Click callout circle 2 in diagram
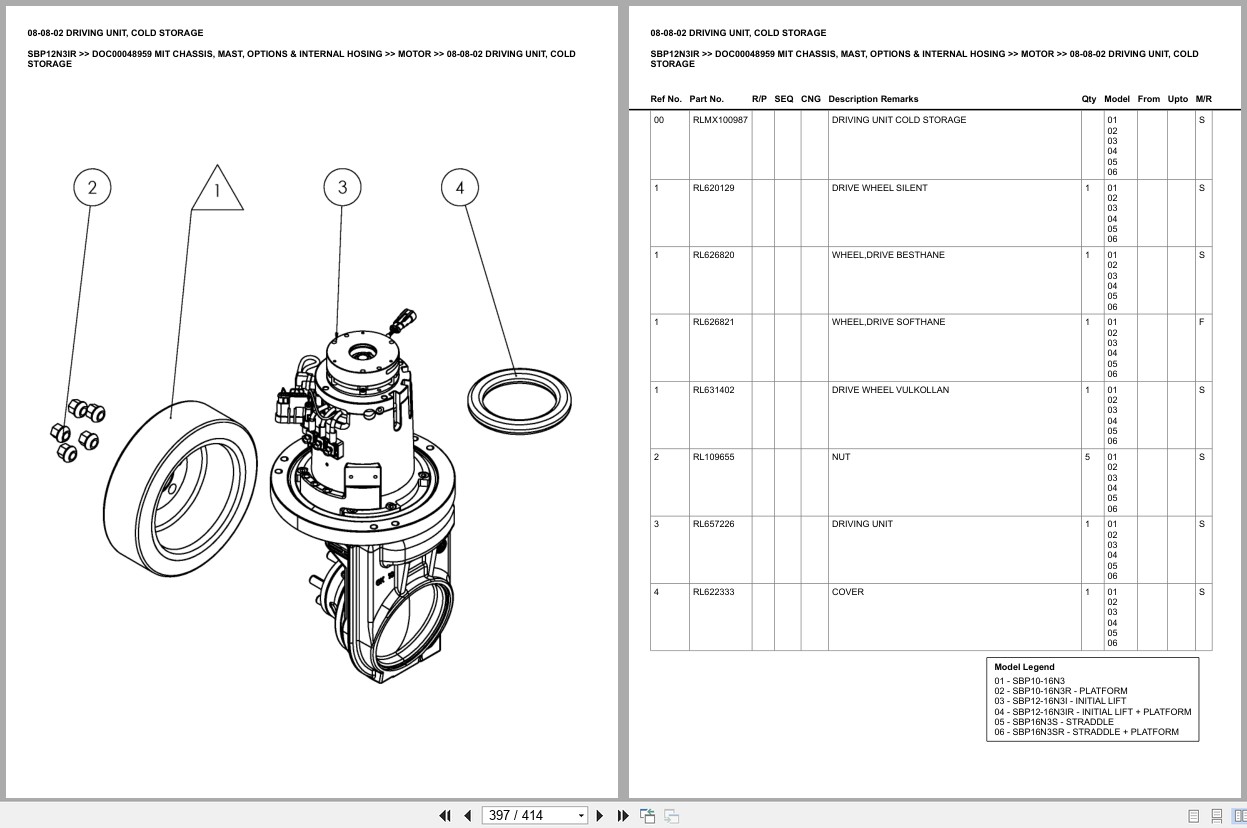Image resolution: width=1247 pixels, height=828 pixels. click(x=92, y=187)
